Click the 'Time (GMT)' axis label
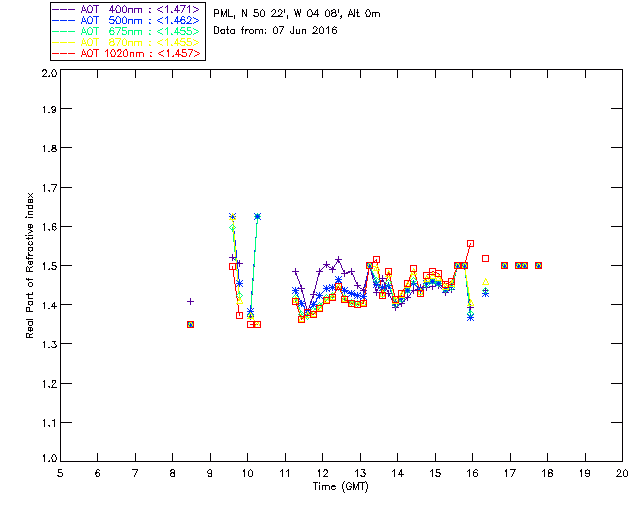 pos(340,487)
